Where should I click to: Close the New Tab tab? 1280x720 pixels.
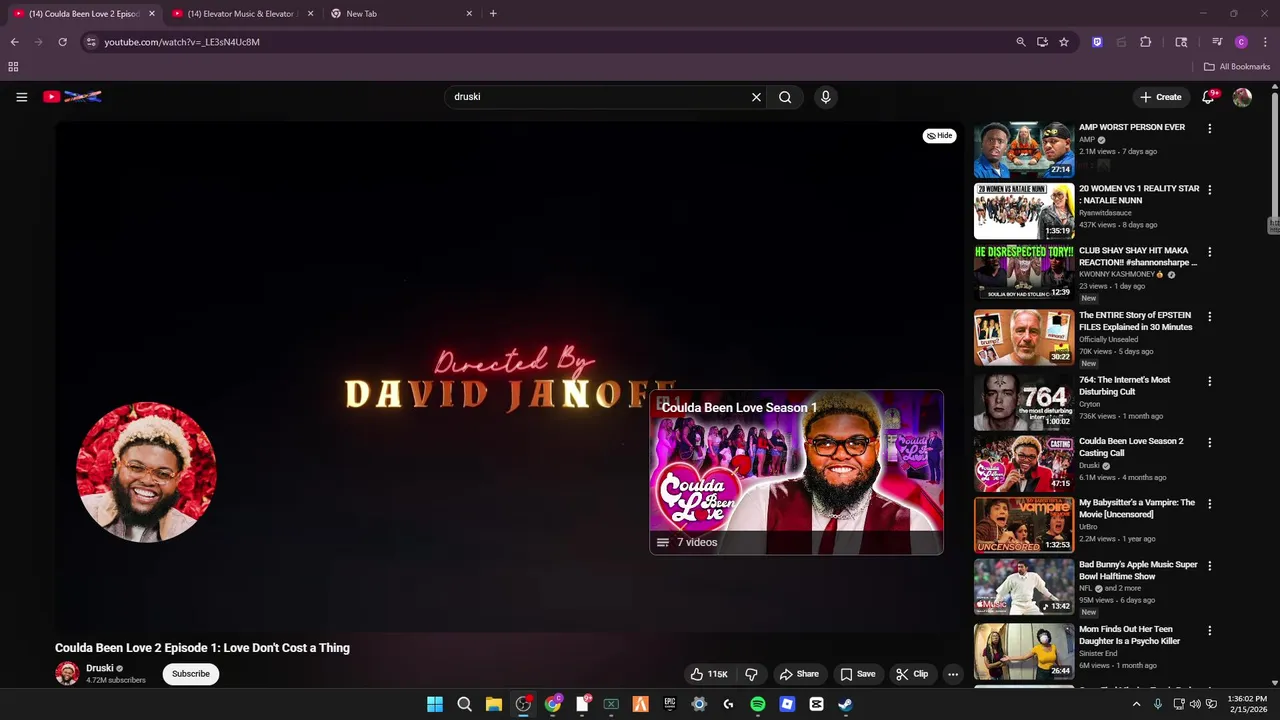[x=469, y=14]
